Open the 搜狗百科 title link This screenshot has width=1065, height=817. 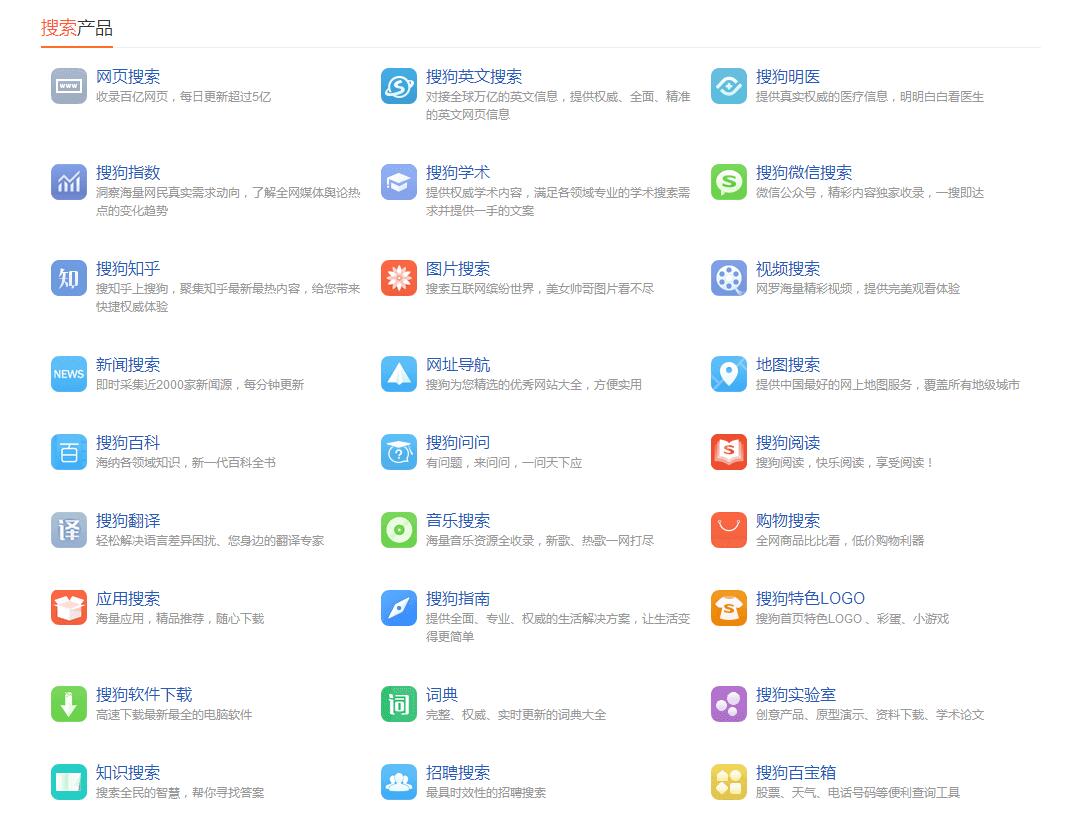128,443
